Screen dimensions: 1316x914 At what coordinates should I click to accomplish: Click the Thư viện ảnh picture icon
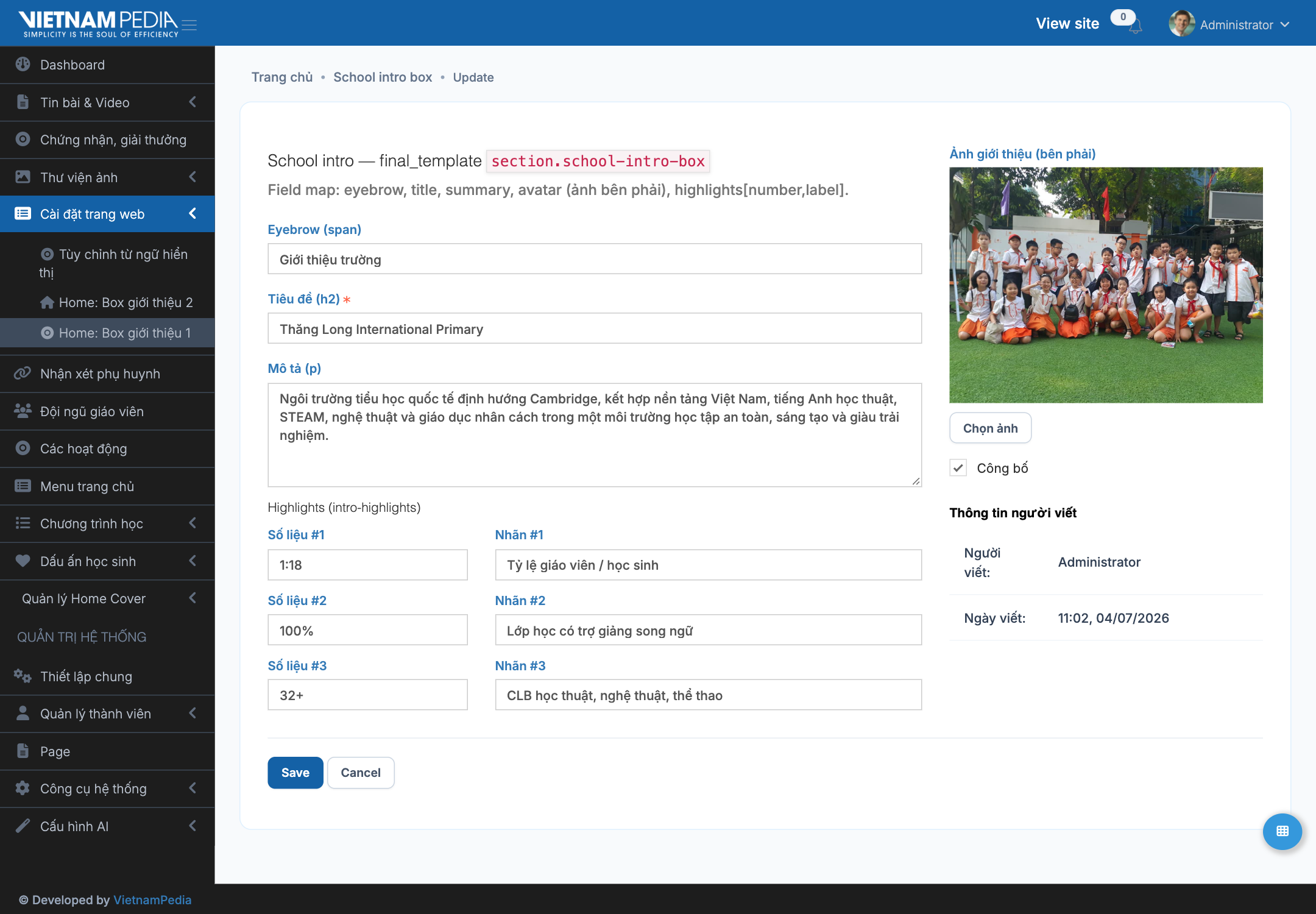23,177
